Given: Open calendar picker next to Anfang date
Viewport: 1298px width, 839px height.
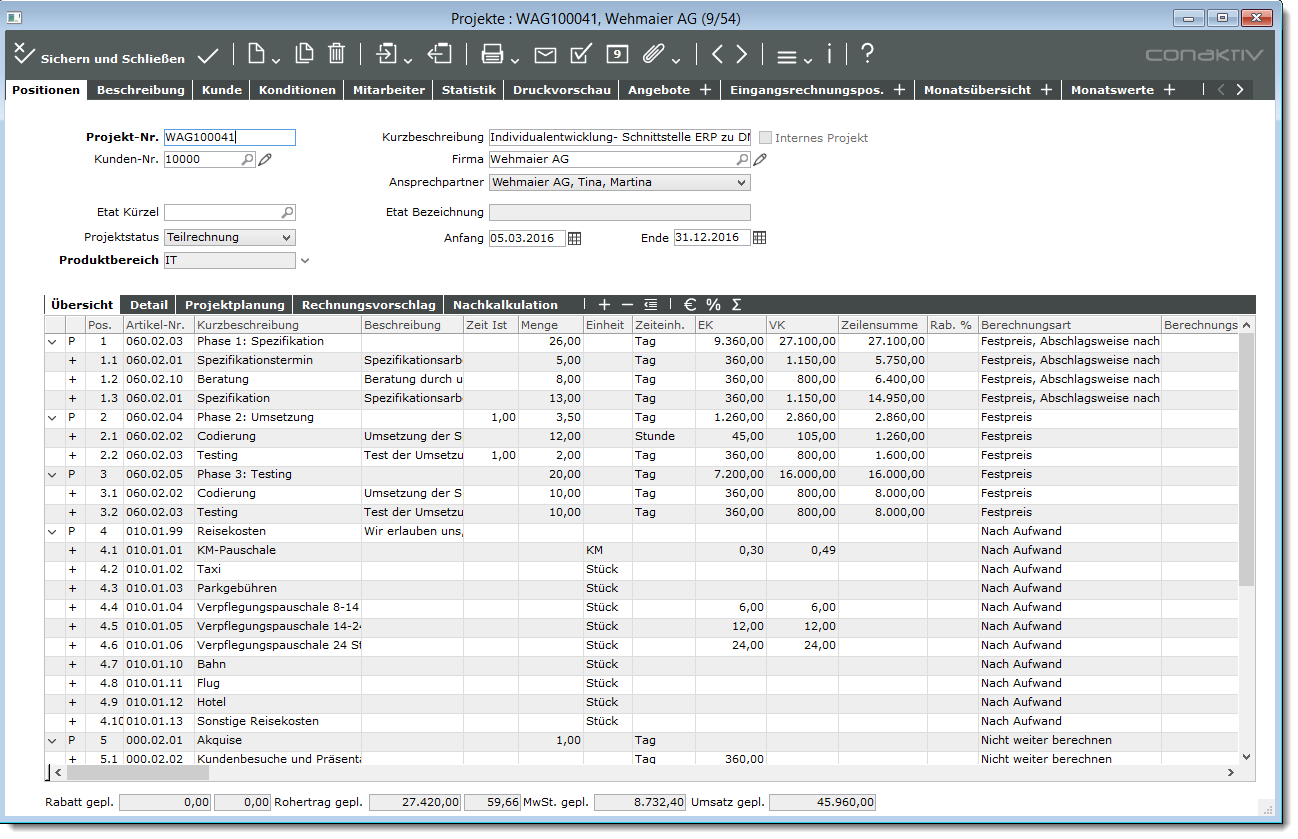Looking at the screenshot, I should [x=574, y=238].
